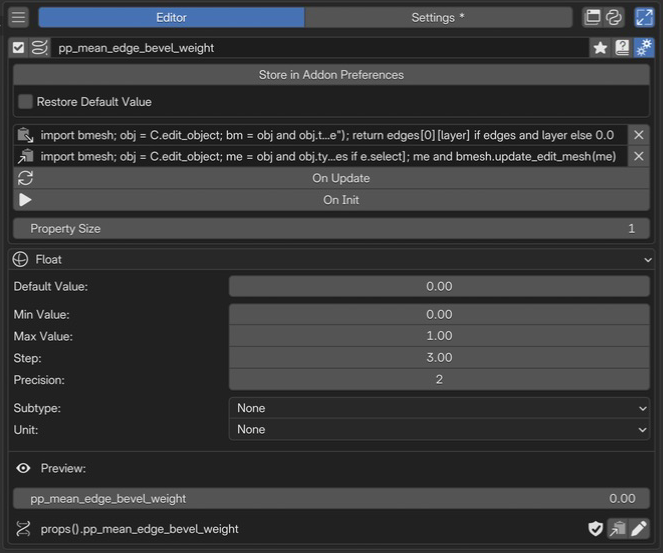The height and width of the screenshot is (553, 663).
Task: Change the Default Value field
Action: coord(439,286)
